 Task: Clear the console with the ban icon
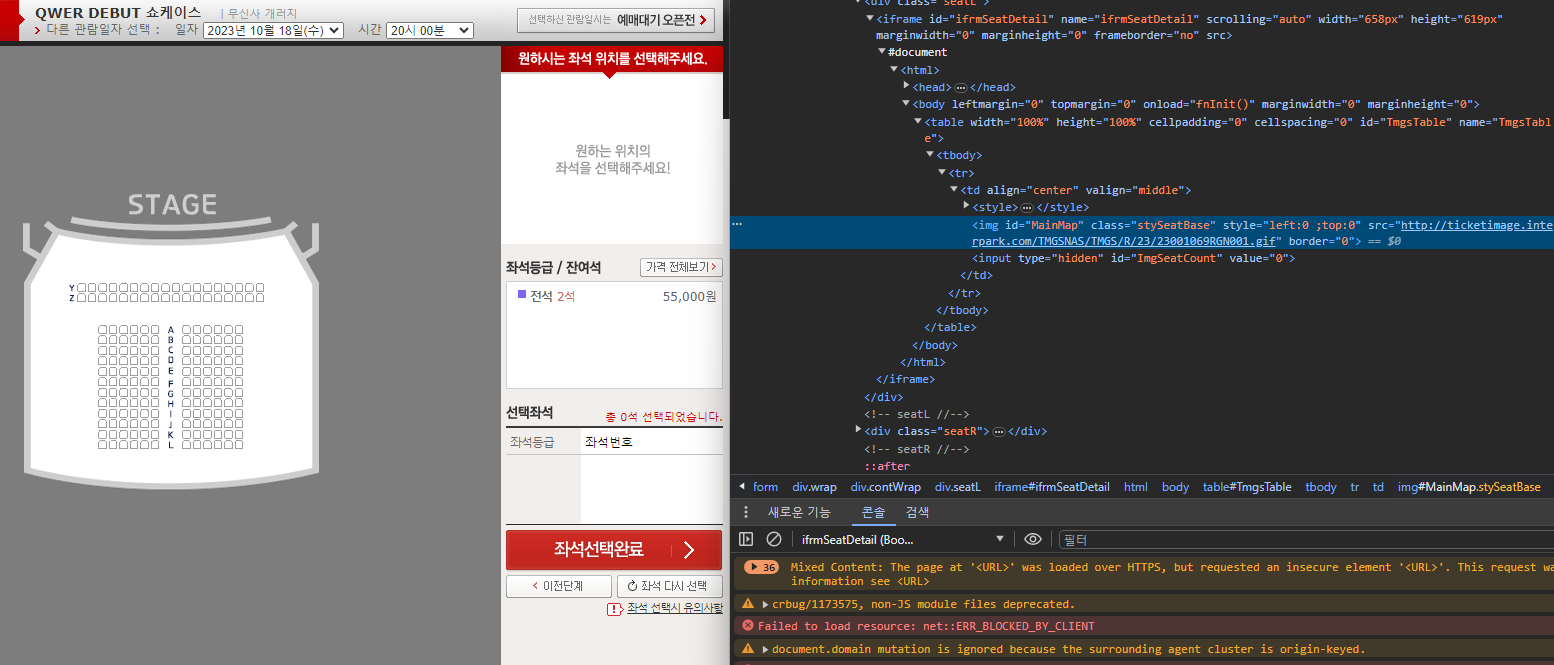click(x=774, y=539)
